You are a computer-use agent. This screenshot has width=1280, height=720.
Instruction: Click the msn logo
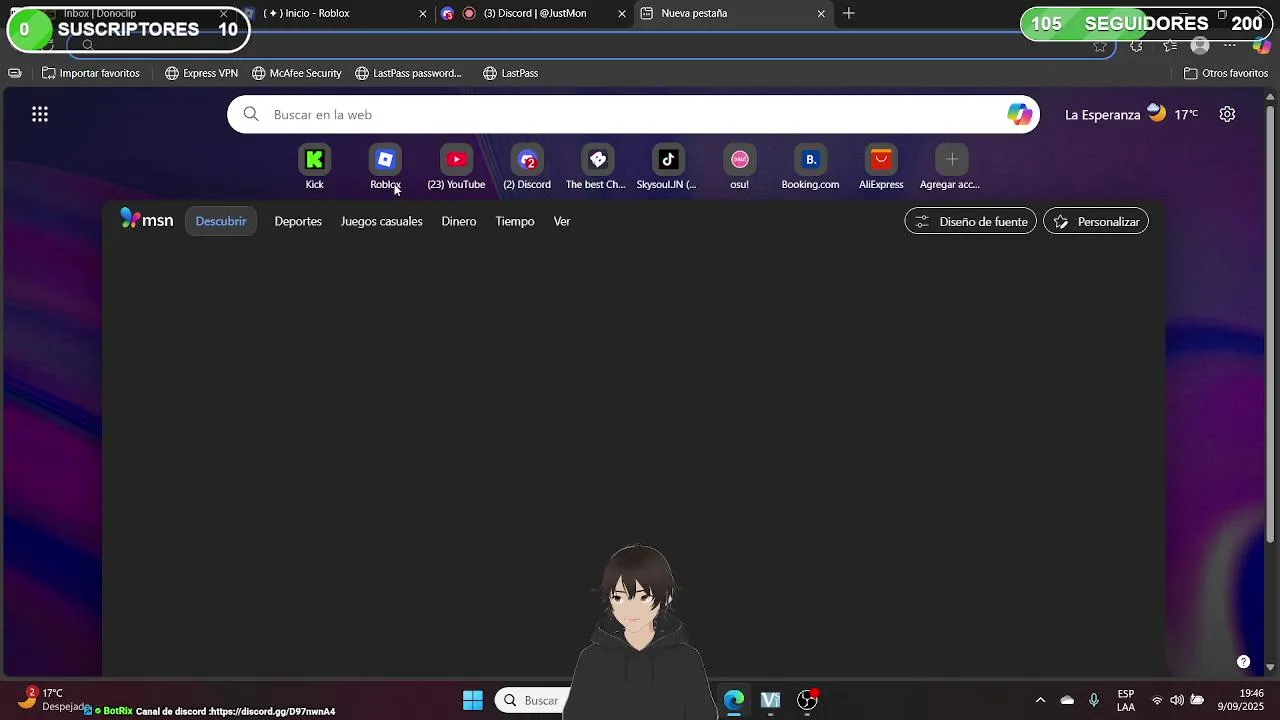[147, 220]
